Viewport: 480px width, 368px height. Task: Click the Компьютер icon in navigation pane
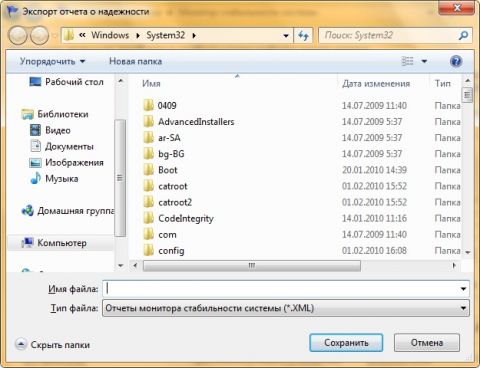click(27, 243)
